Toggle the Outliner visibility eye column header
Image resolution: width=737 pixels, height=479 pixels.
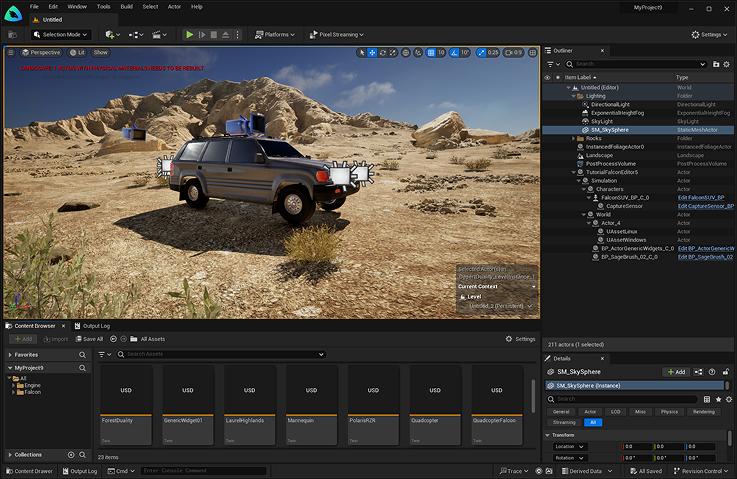(547, 78)
